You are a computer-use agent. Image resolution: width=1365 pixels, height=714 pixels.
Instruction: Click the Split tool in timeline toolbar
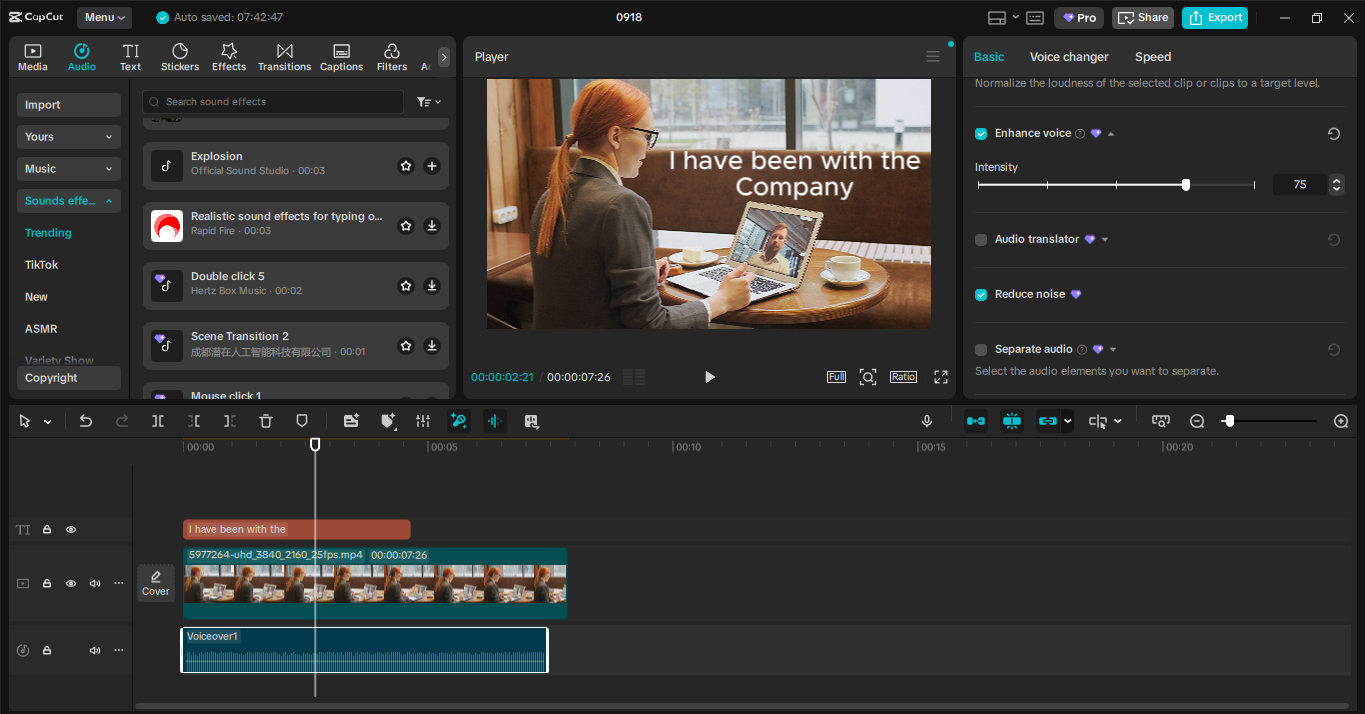(158, 421)
